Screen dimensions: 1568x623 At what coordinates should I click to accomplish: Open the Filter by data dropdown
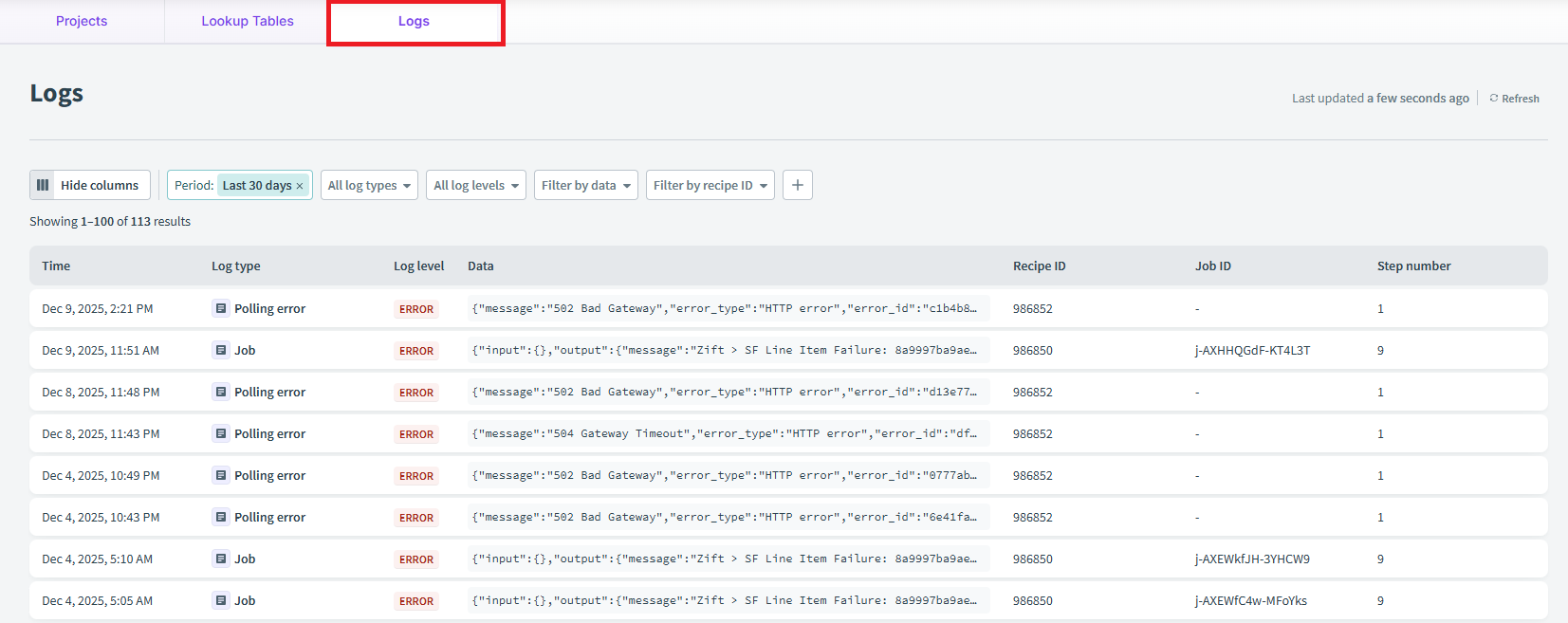pyautogui.click(x=585, y=185)
